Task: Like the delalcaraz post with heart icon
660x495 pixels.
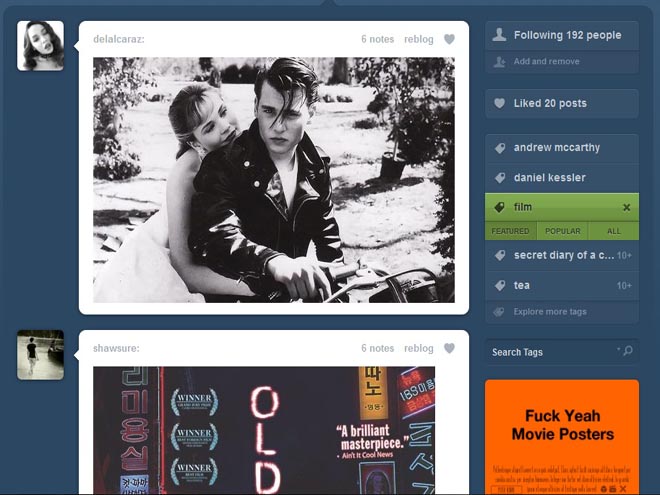Action: click(x=449, y=40)
